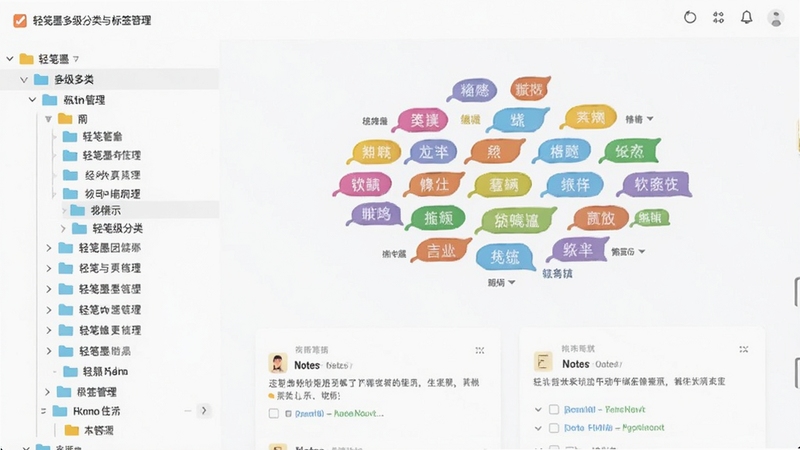The width and height of the screenshot is (800, 450).
Task: Click the folder icon of the 轻笔墨团 row
Action: tap(66, 248)
